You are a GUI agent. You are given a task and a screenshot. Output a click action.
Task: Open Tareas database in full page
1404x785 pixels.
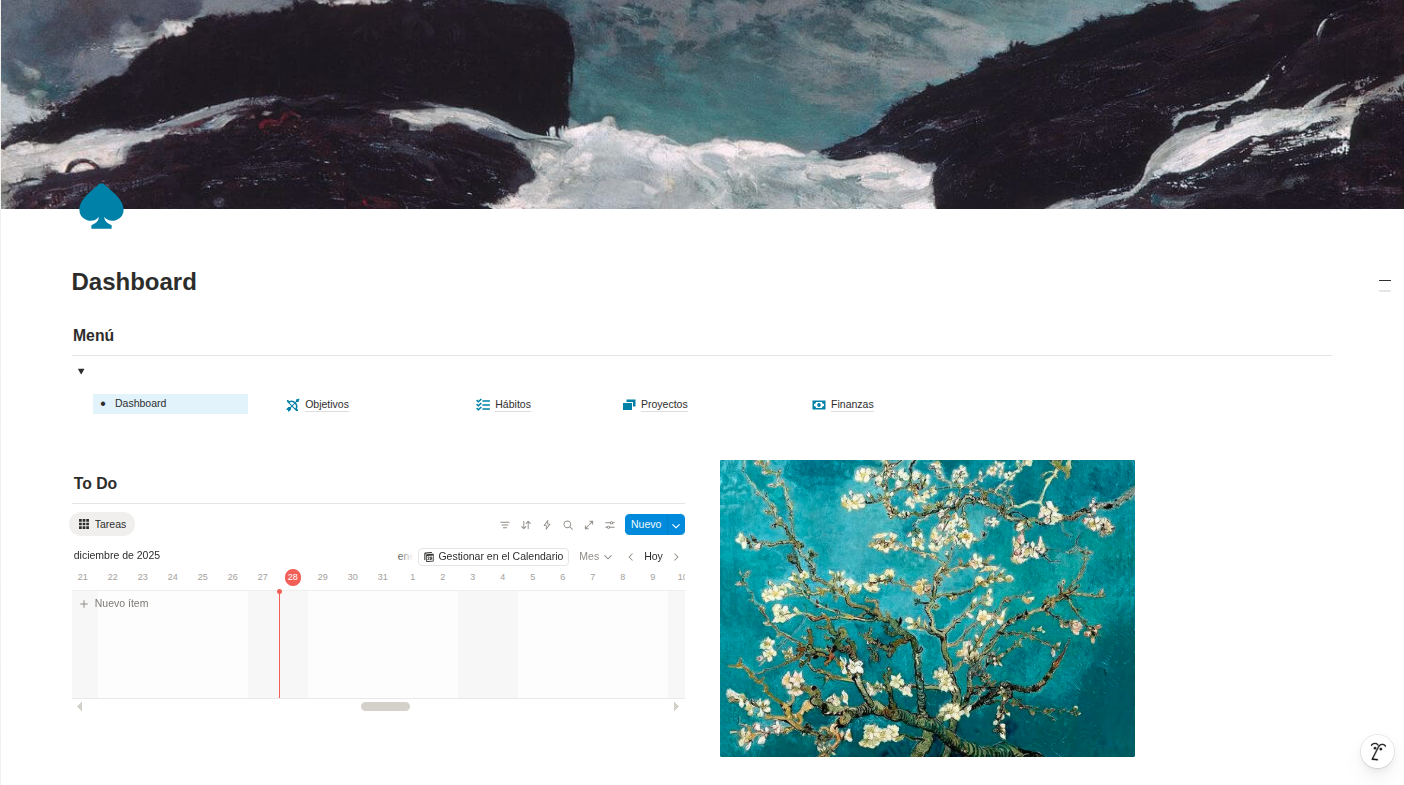589,525
